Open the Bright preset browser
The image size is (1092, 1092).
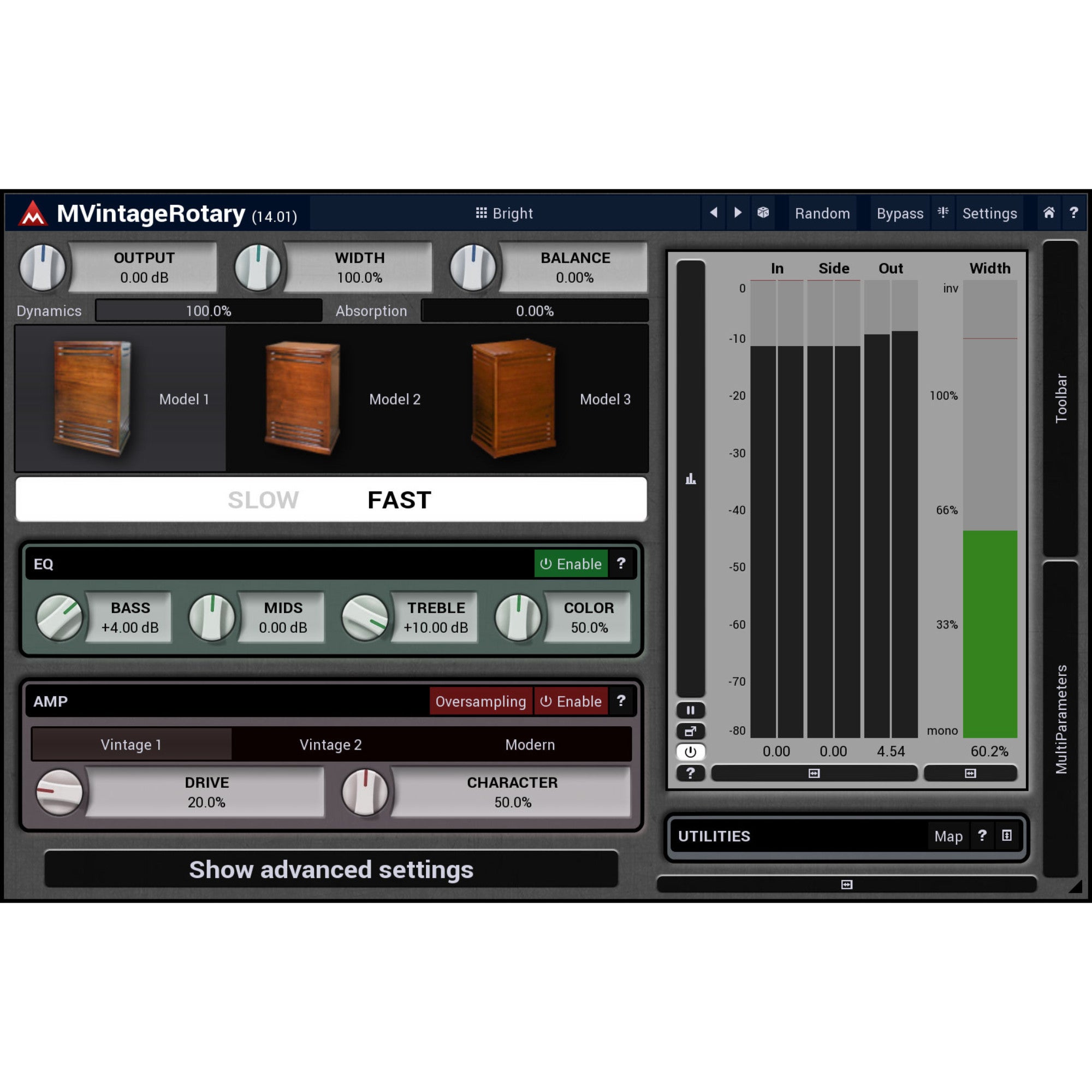[x=504, y=213]
